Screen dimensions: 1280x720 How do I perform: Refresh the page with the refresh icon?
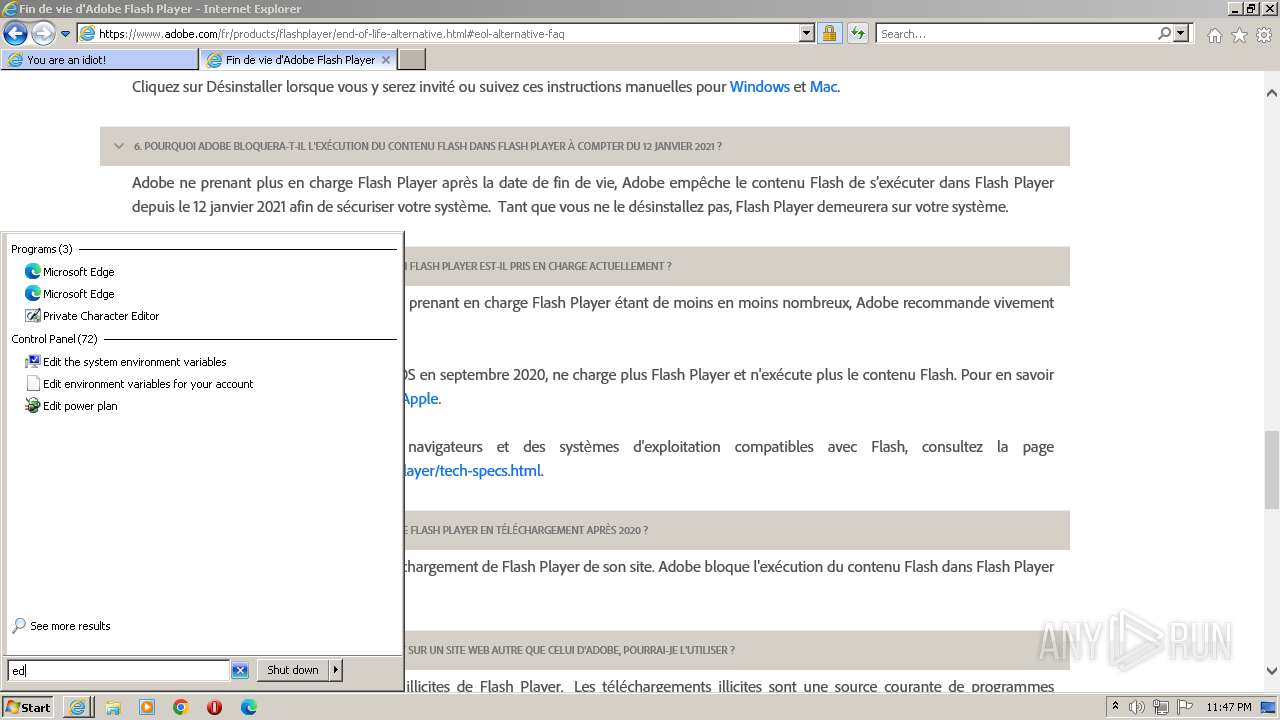858,34
